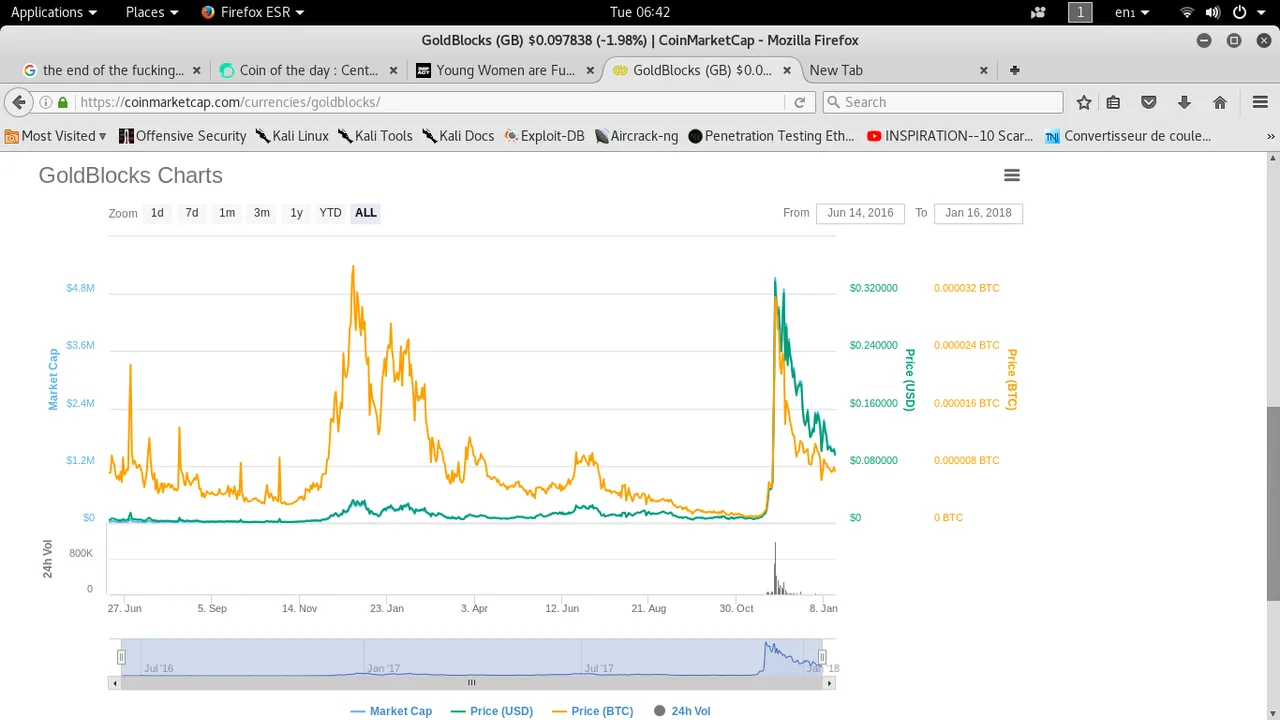Open the Offensive Security bookmark
1280x720 pixels.
[x=182, y=136]
